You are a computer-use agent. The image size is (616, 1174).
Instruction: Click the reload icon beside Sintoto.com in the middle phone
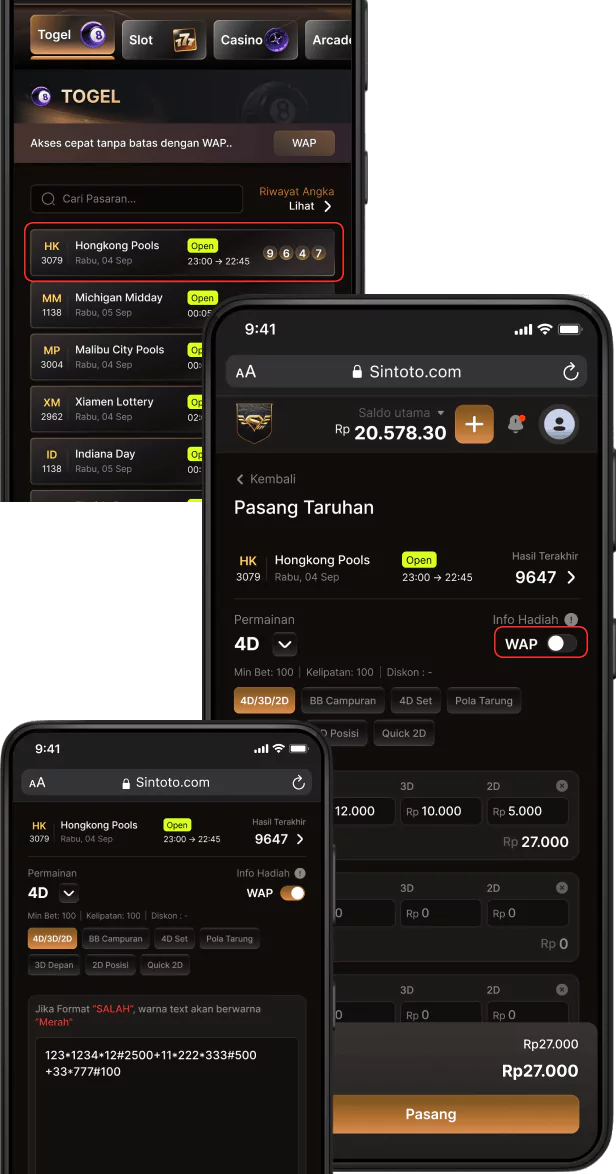click(x=570, y=372)
